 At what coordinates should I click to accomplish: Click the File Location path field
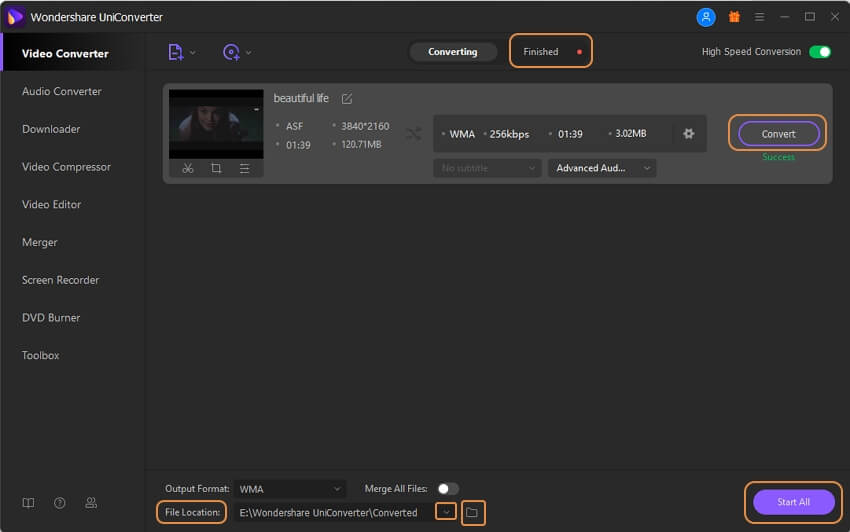tap(334, 512)
